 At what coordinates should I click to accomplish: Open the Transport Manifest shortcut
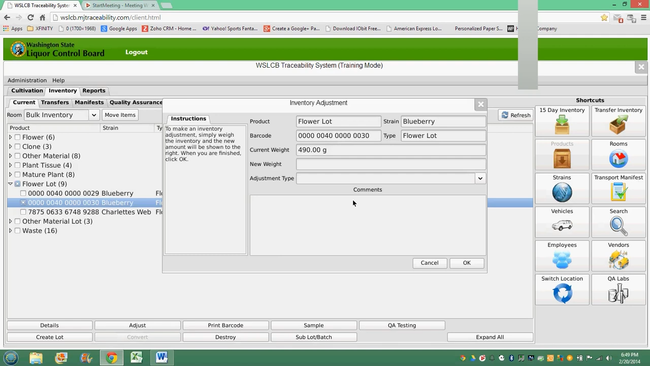(618, 189)
